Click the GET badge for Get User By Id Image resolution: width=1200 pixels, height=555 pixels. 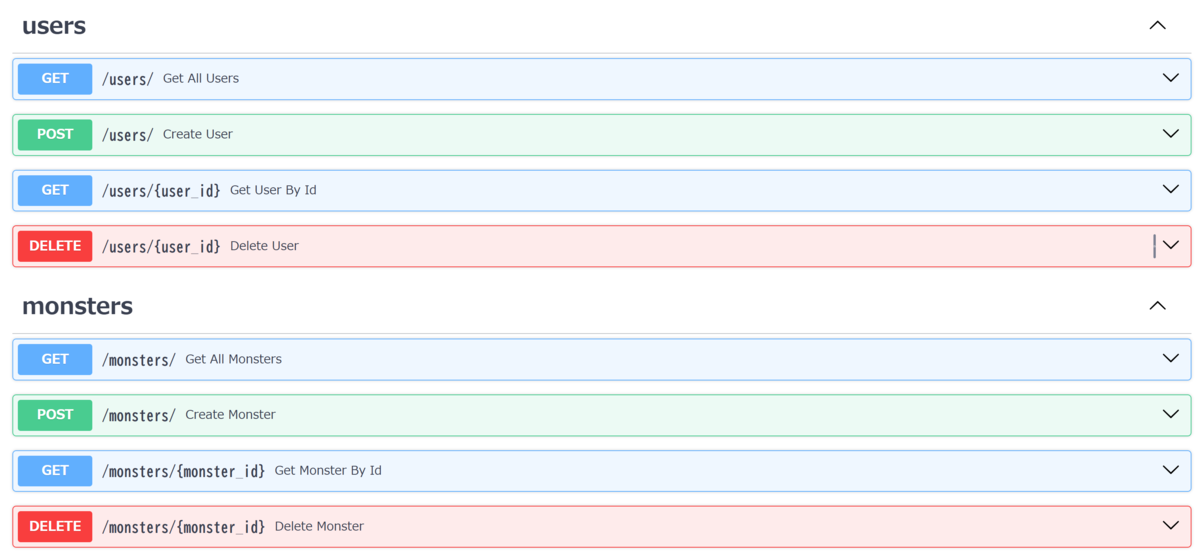click(55, 190)
